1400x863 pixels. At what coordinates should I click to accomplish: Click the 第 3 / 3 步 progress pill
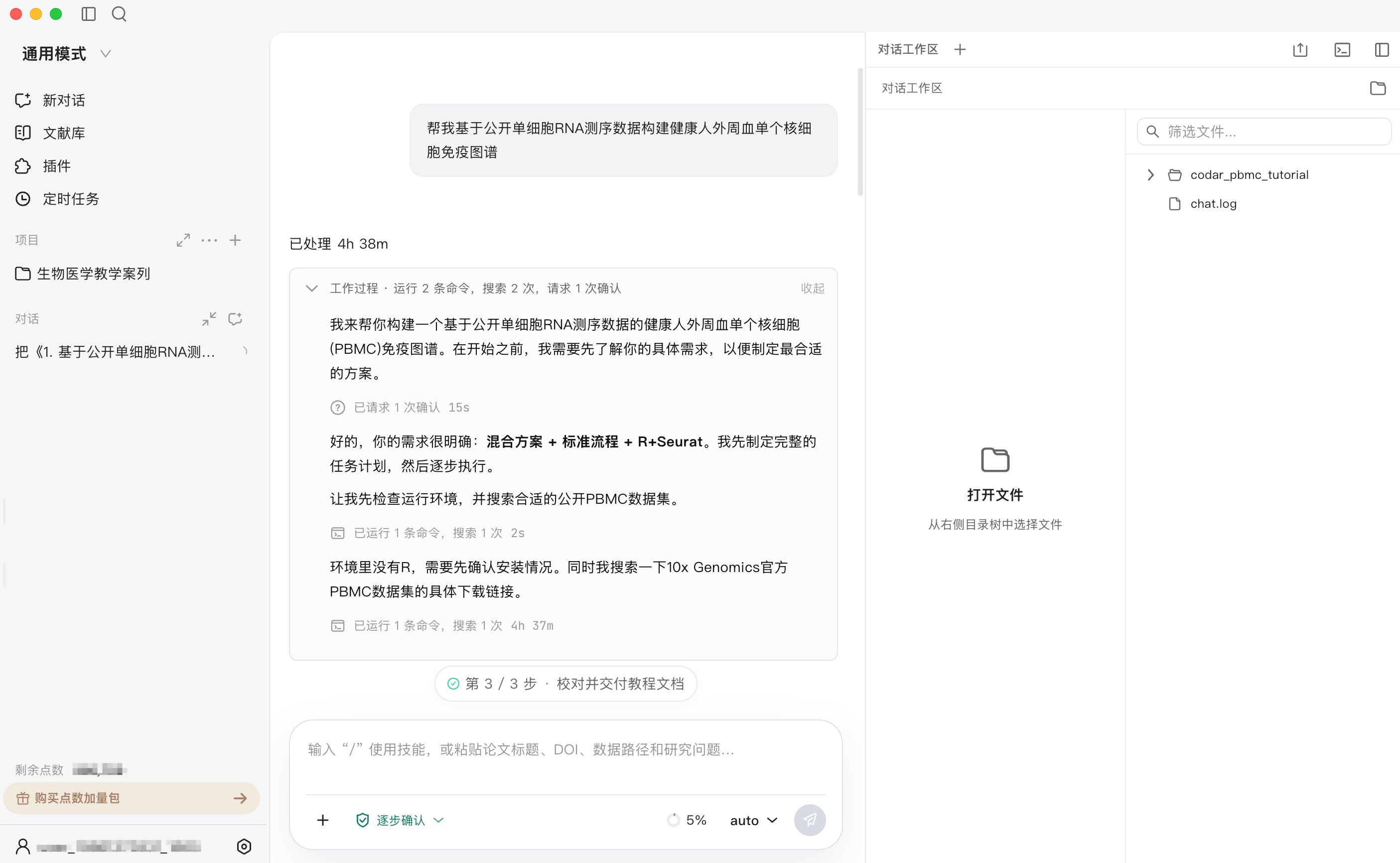[x=565, y=684]
